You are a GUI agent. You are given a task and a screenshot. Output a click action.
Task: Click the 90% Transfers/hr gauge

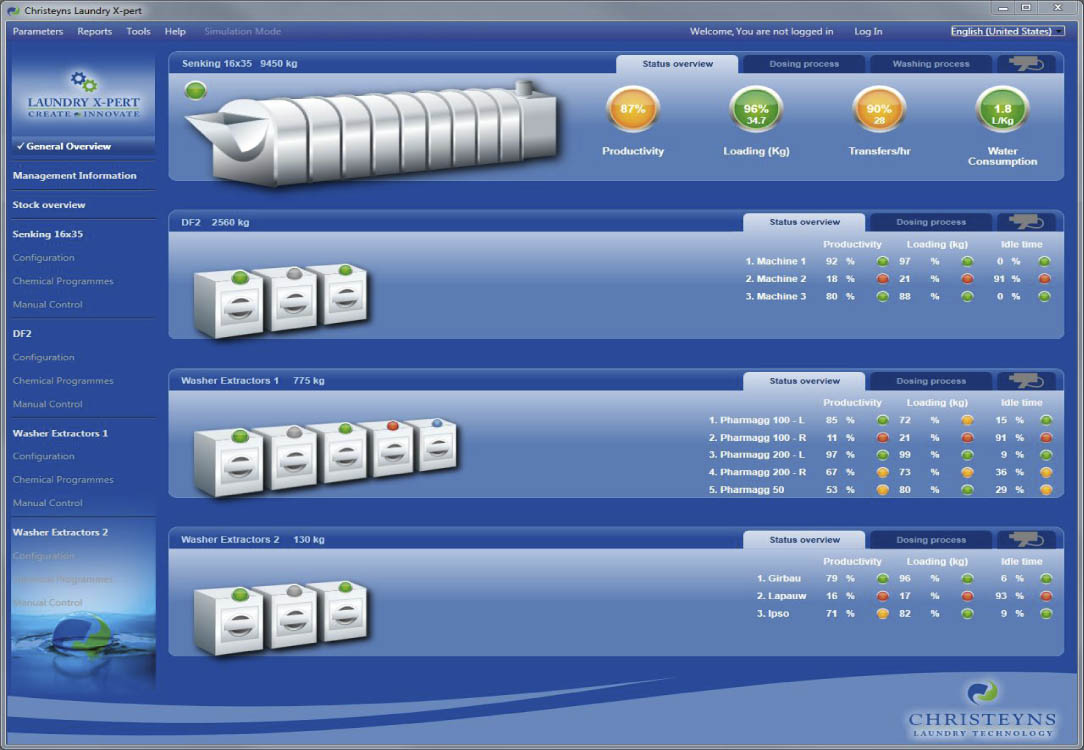coord(879,109)
